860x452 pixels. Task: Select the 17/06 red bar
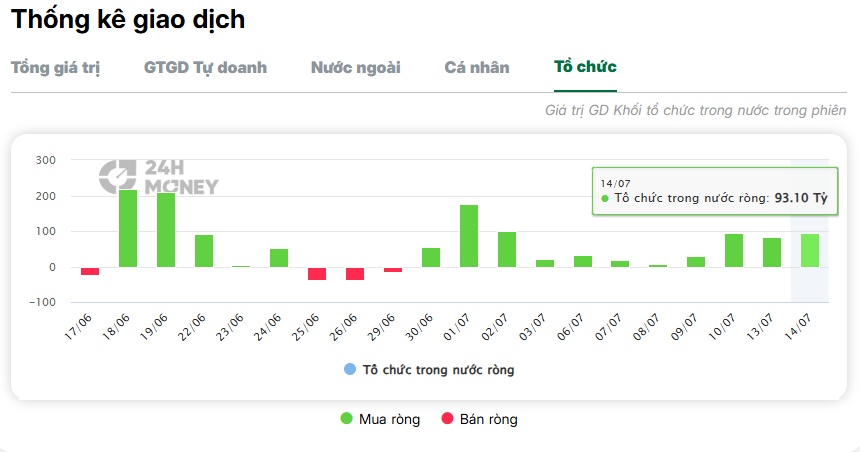click(x=90, y=271)
